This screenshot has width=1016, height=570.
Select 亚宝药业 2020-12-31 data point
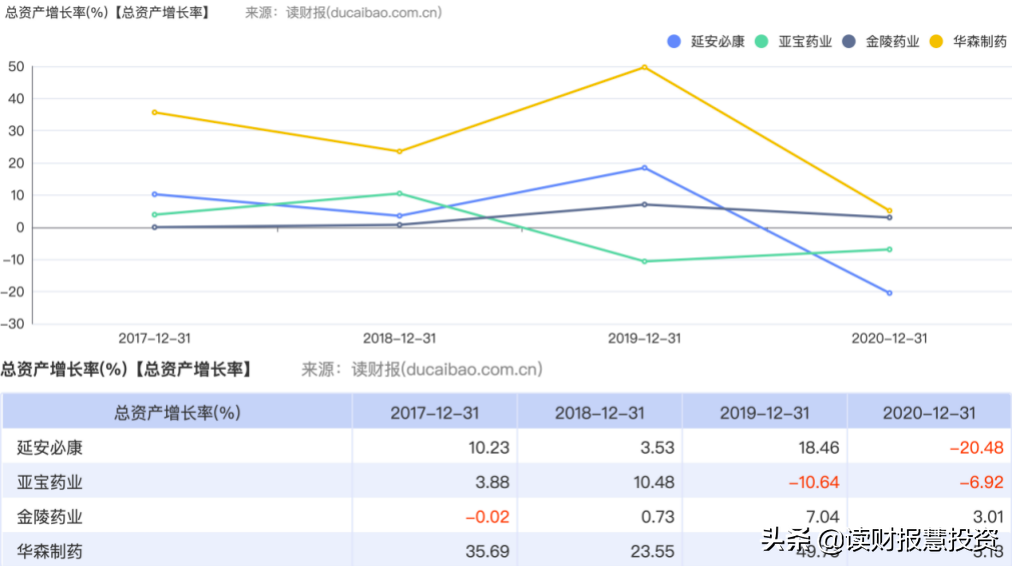889,249
